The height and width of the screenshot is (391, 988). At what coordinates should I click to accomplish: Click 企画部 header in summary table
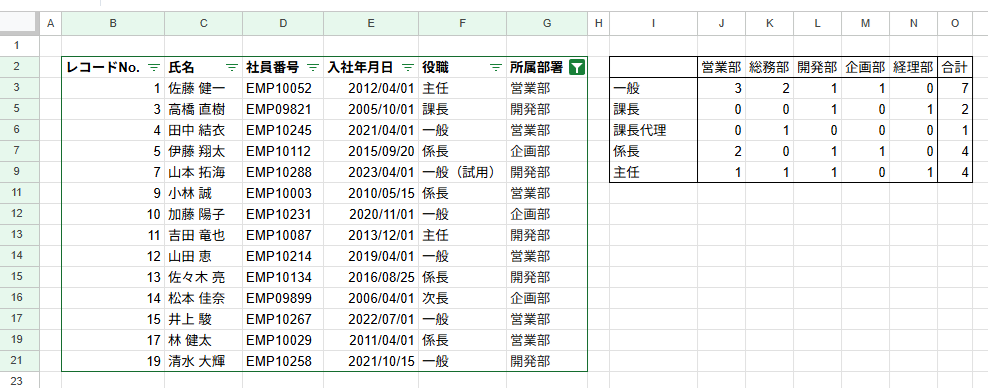865,67
